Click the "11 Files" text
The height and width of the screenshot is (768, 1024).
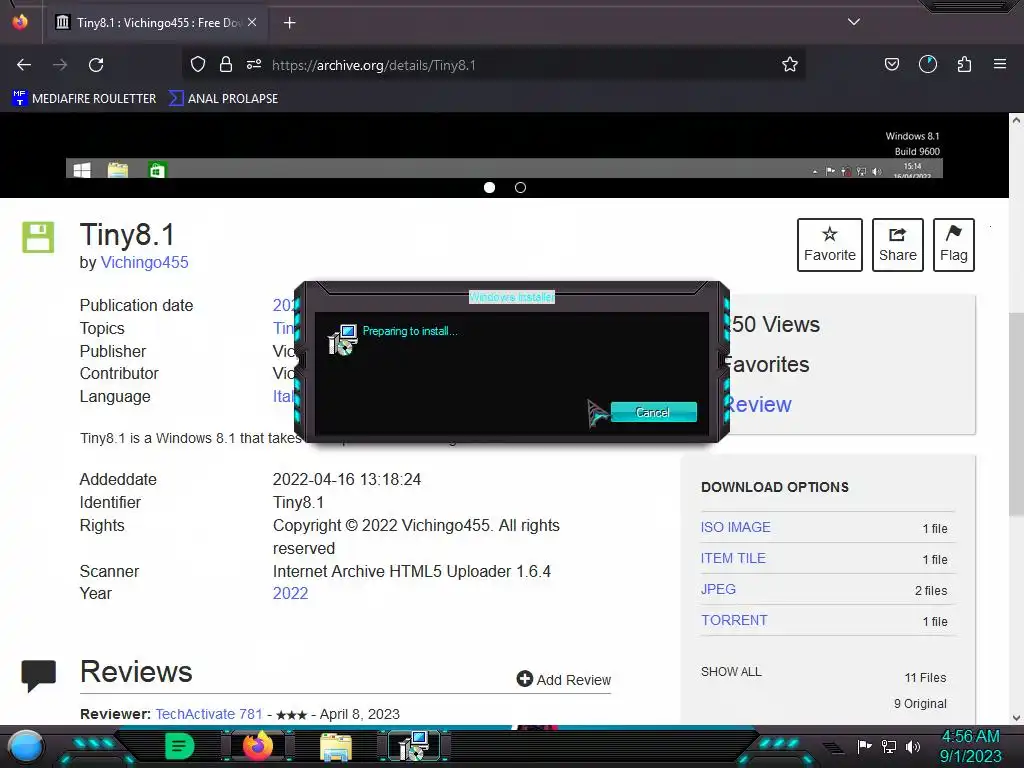tap(925, 678)
